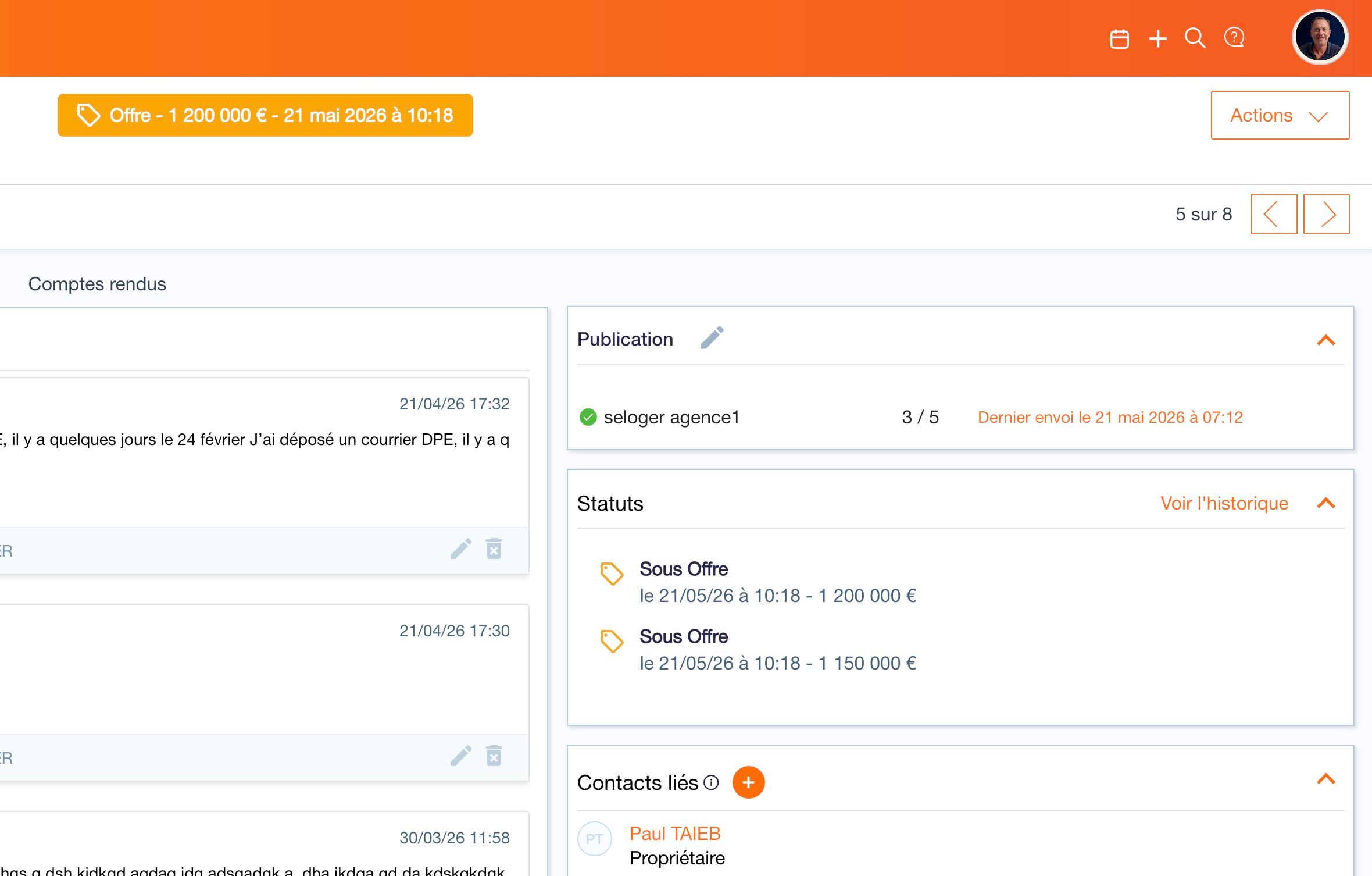Click the orange Offre 1 200 000 € badge
This screenshot has height=876, width=1372.
click(x=265, y=115)
